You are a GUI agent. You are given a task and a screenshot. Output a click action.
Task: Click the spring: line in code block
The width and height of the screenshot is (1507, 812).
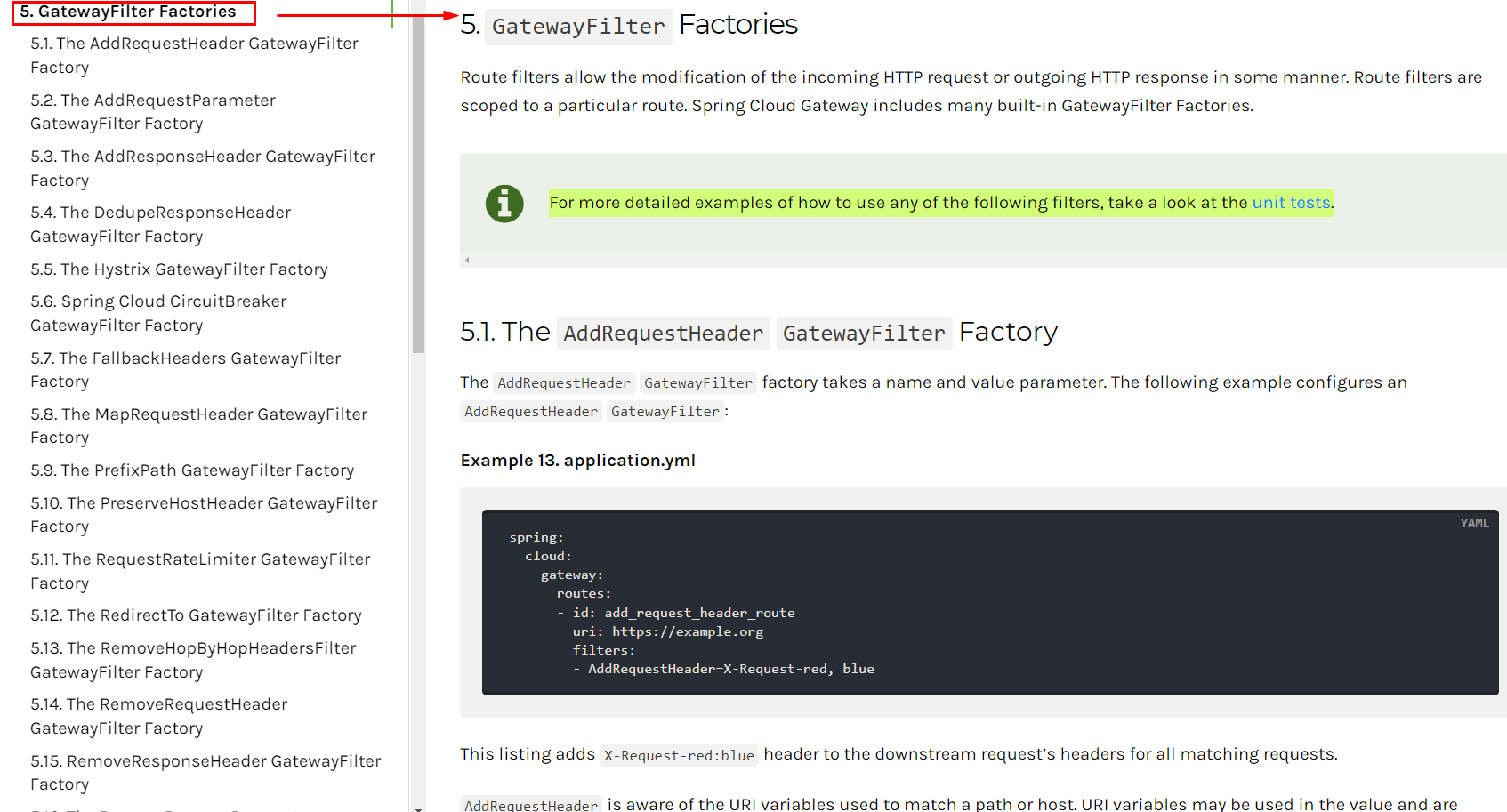(x=536, y=537)
